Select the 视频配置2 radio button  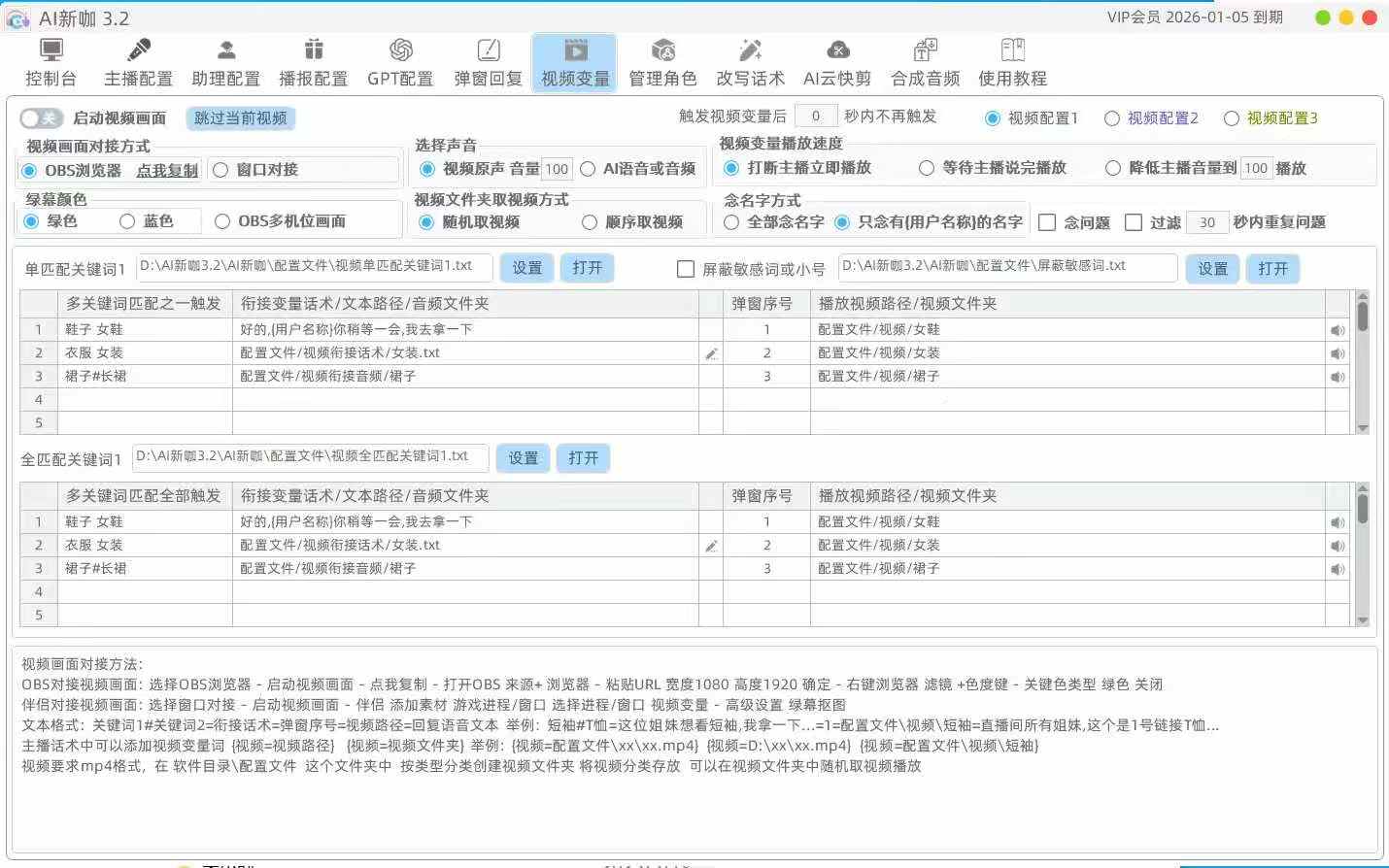1112,118
